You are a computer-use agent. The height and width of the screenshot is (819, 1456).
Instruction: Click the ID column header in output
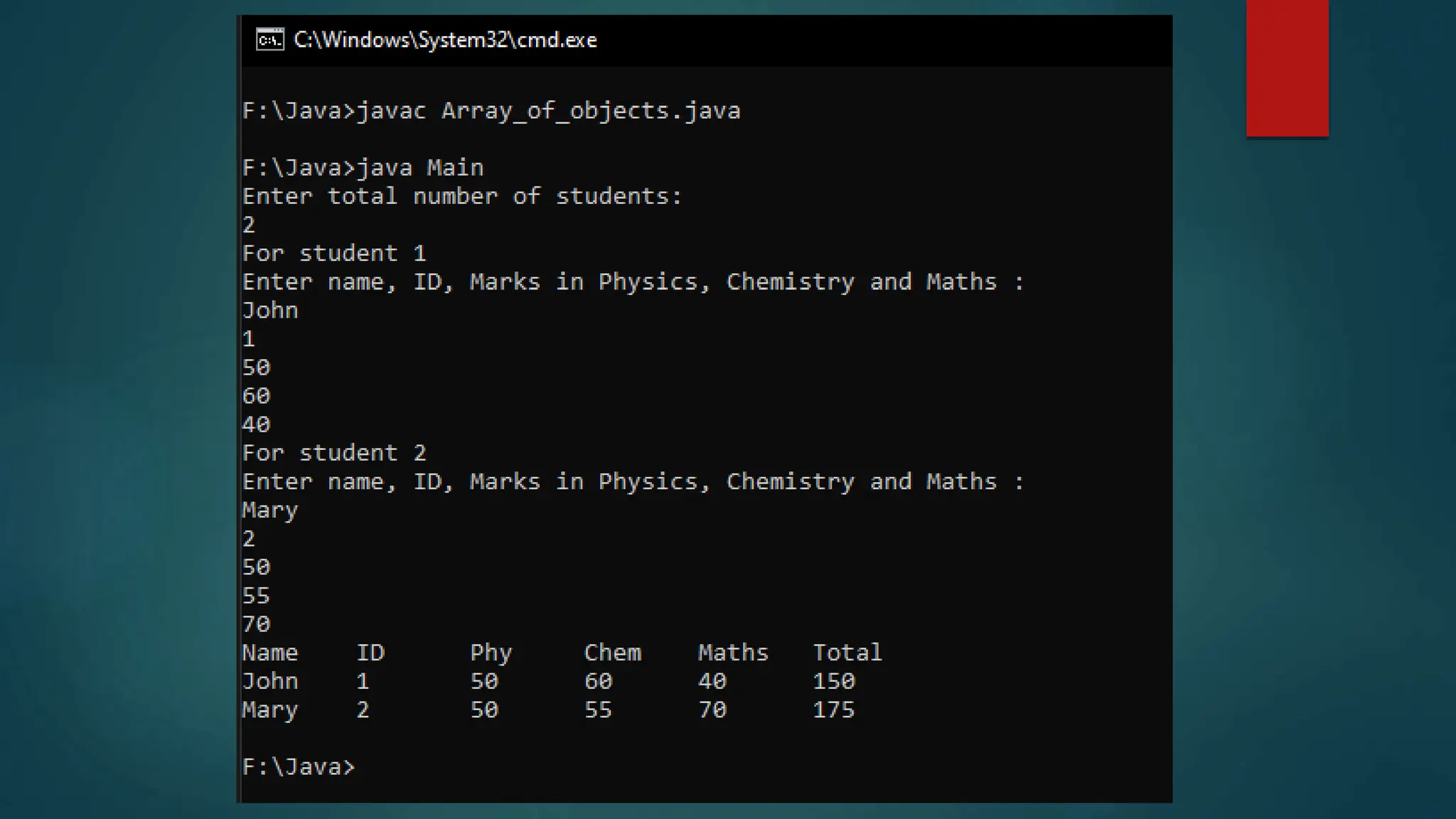370,653
